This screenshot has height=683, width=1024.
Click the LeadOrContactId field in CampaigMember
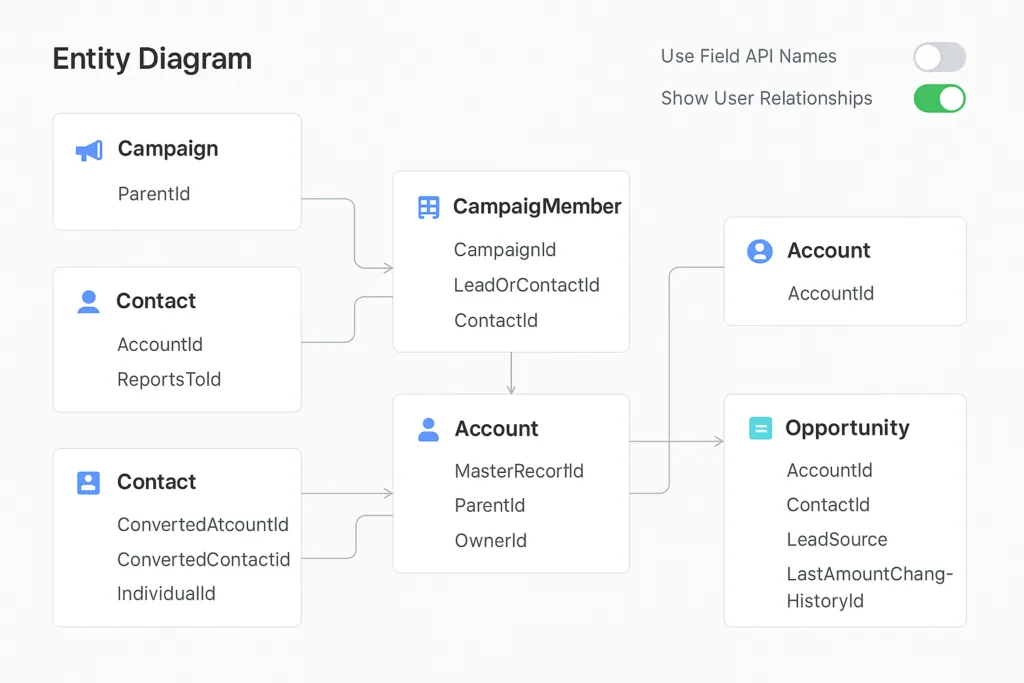(527, 285)
